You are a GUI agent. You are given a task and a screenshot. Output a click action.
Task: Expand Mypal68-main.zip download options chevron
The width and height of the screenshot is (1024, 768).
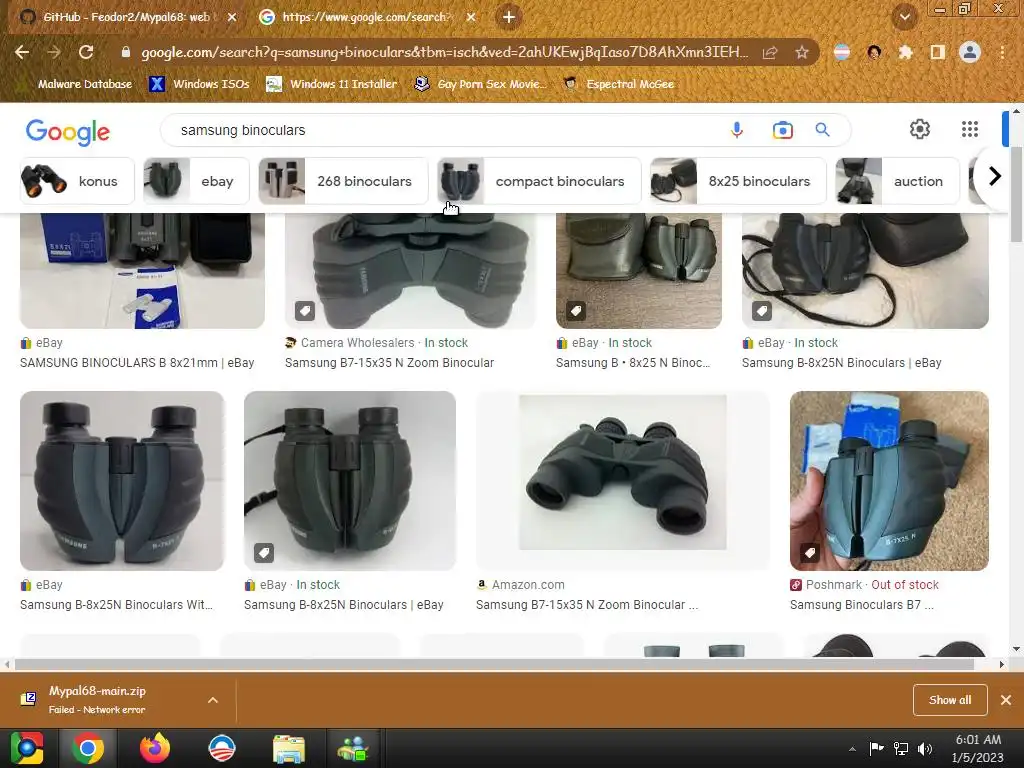point(213,700)
